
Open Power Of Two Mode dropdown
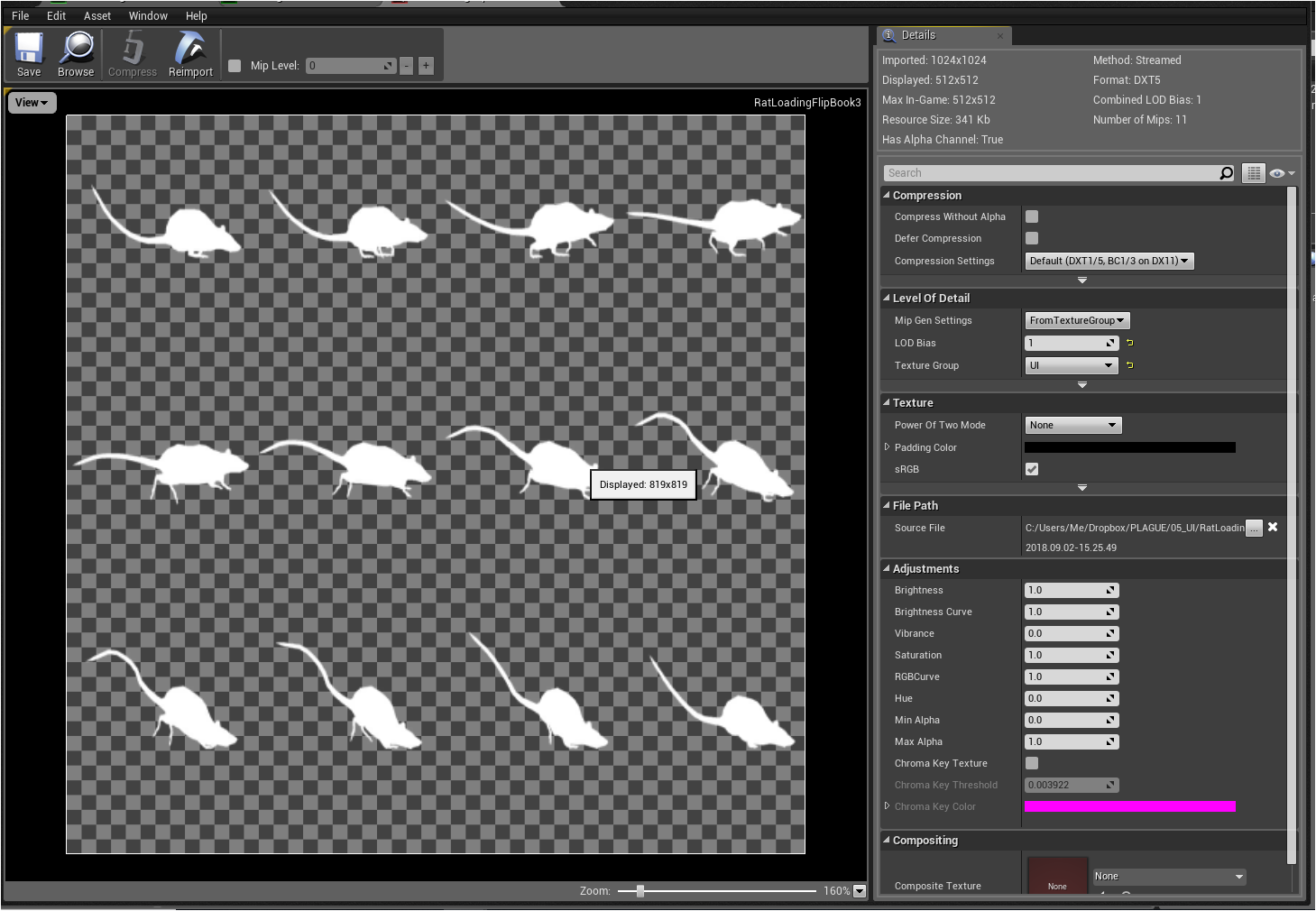[x=1073, y=425]
